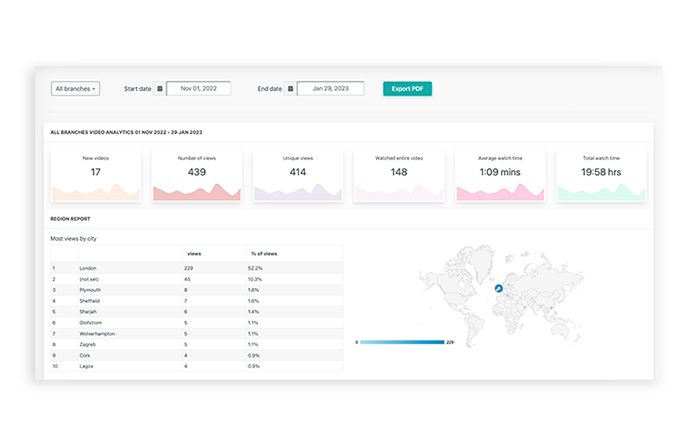Click the Export PDF button

point(407,88)
